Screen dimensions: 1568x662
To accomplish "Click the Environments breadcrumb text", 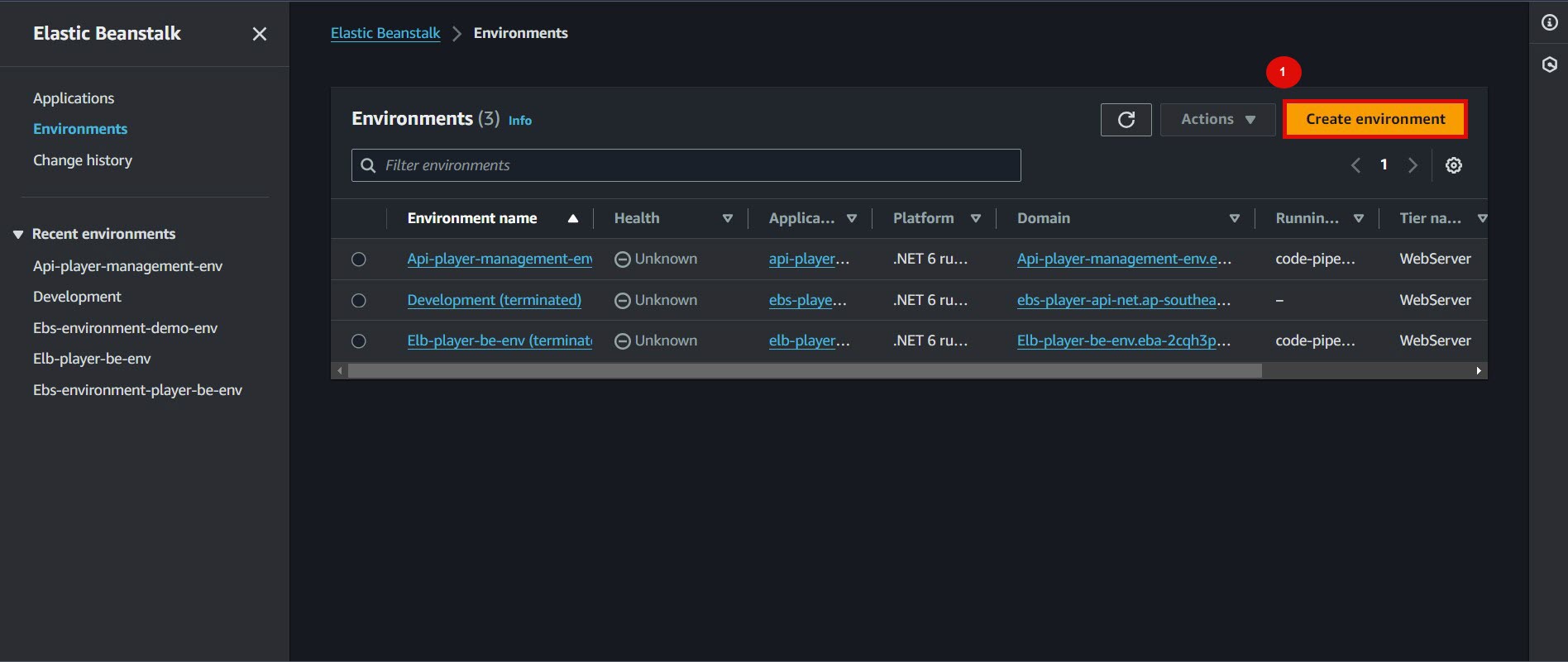I will point(520,33).
